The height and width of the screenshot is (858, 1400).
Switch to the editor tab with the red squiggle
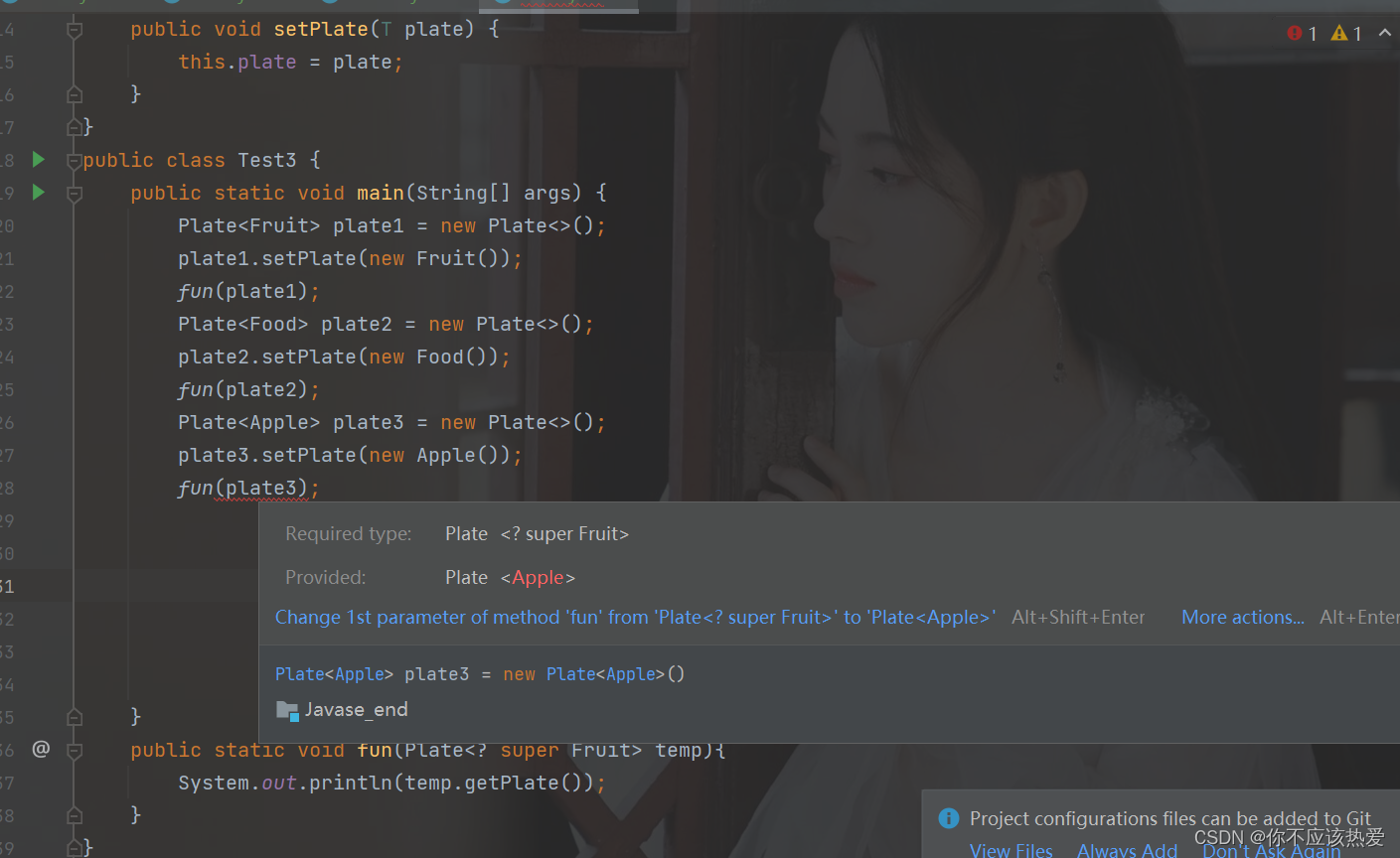556,6
